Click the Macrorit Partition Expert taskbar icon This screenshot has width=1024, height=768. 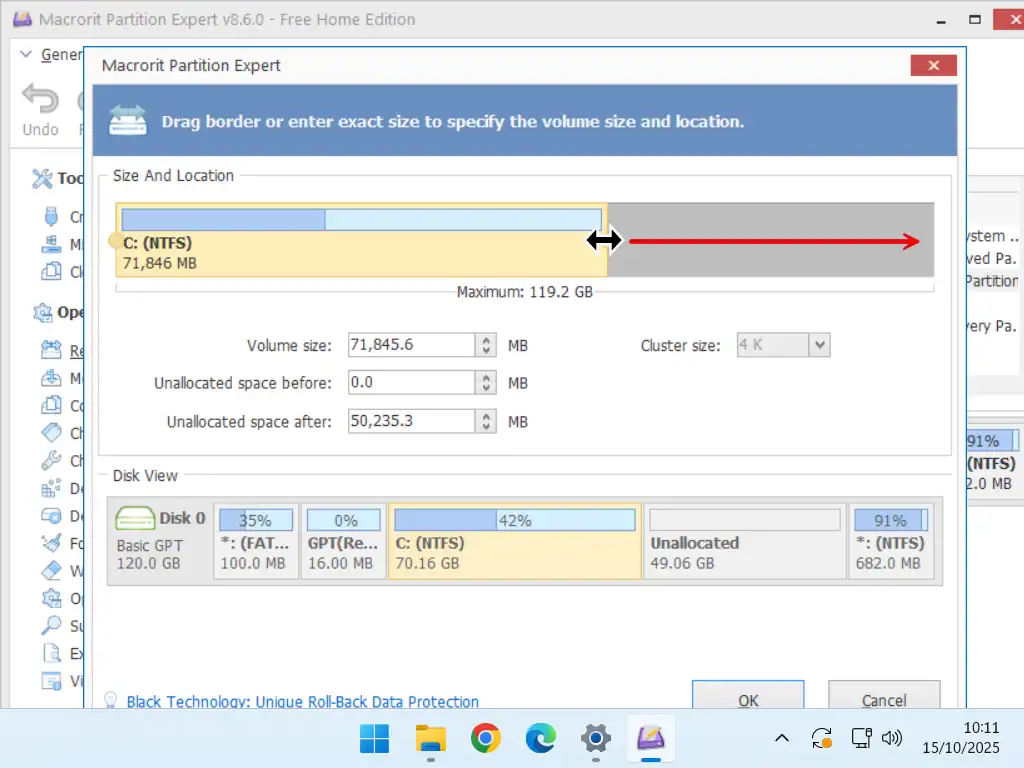(652, 739)
